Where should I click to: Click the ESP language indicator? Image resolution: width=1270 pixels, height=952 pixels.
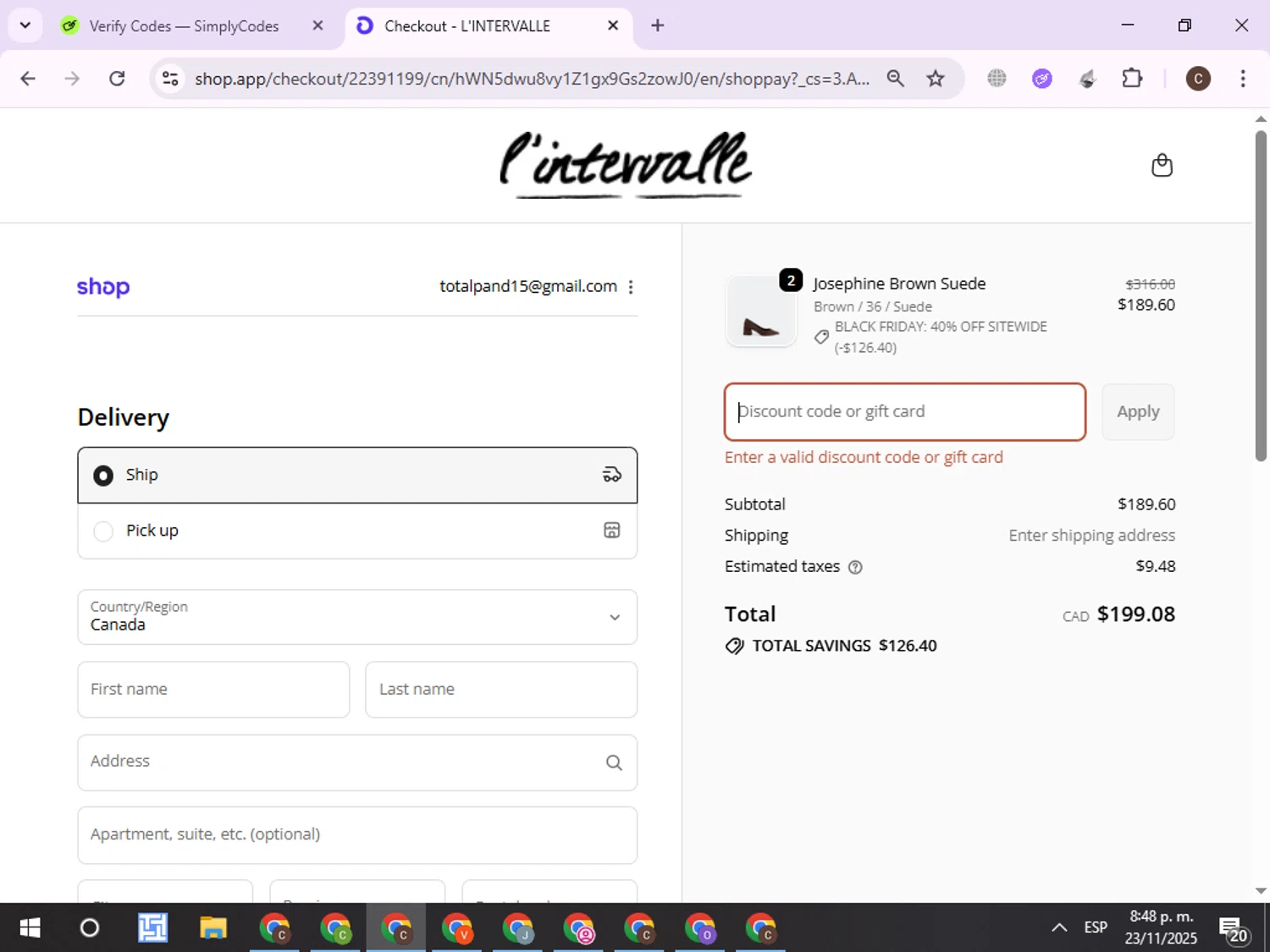(x=1096, y=927)
